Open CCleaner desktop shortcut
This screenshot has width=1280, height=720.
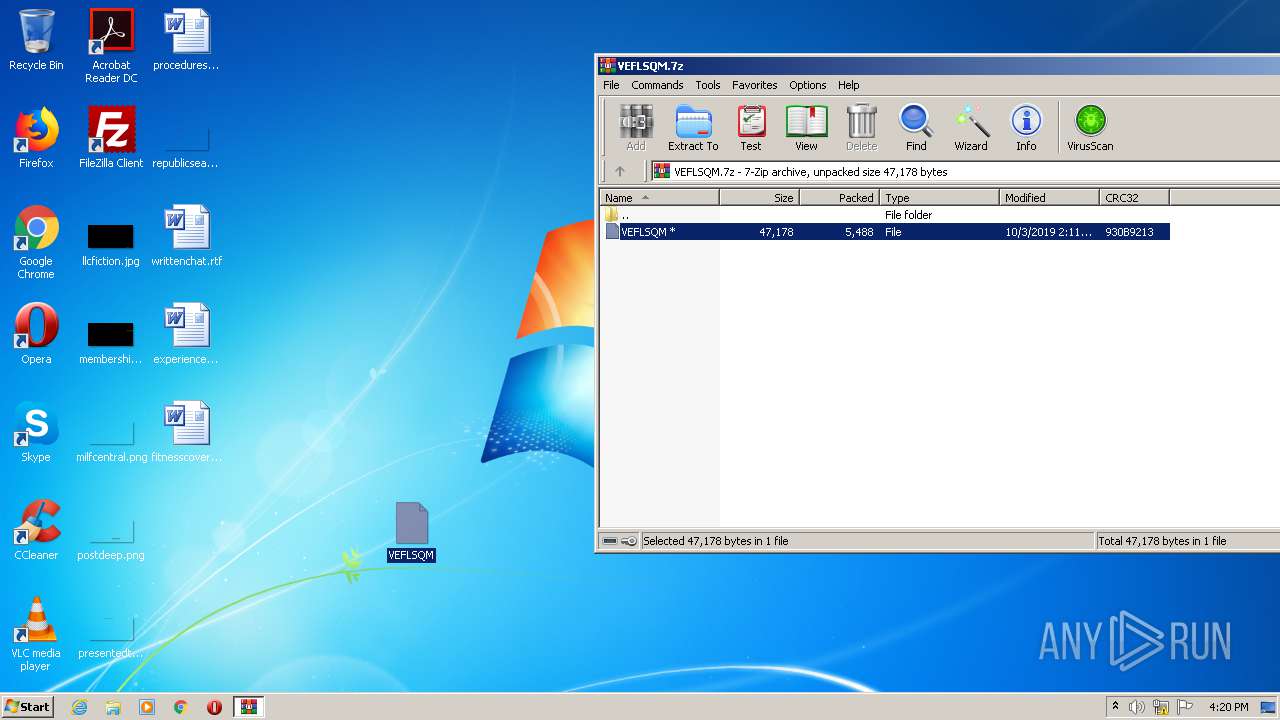coord(36,531)
